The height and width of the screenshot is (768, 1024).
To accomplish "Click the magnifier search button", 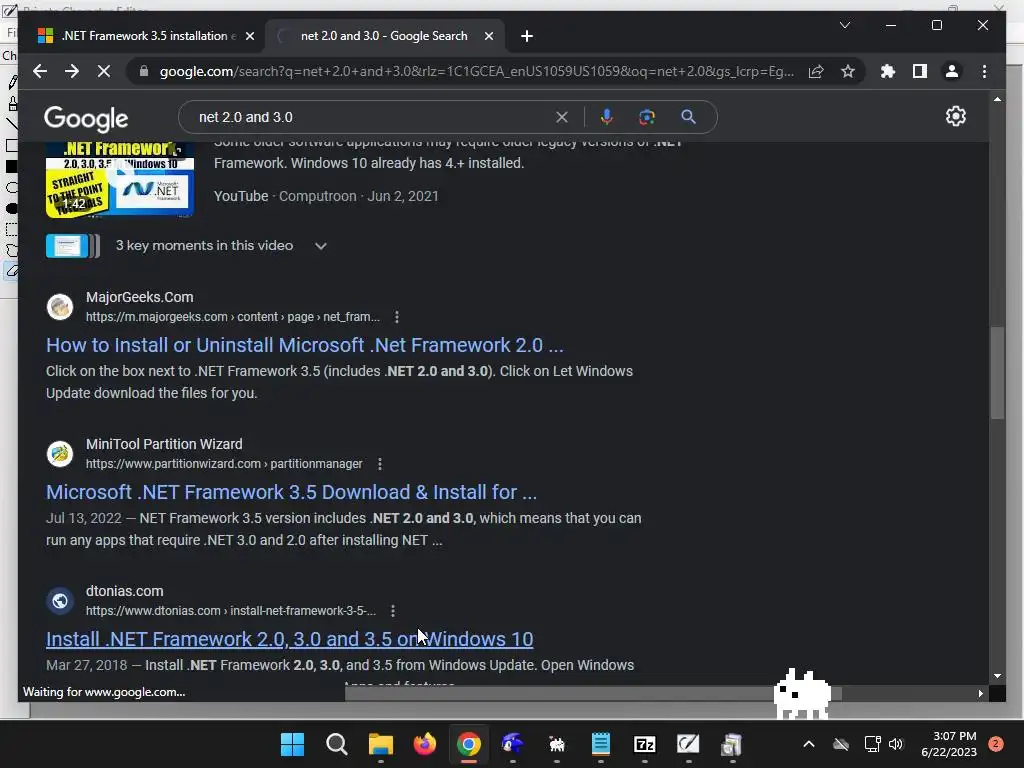I will coord(688,117).
